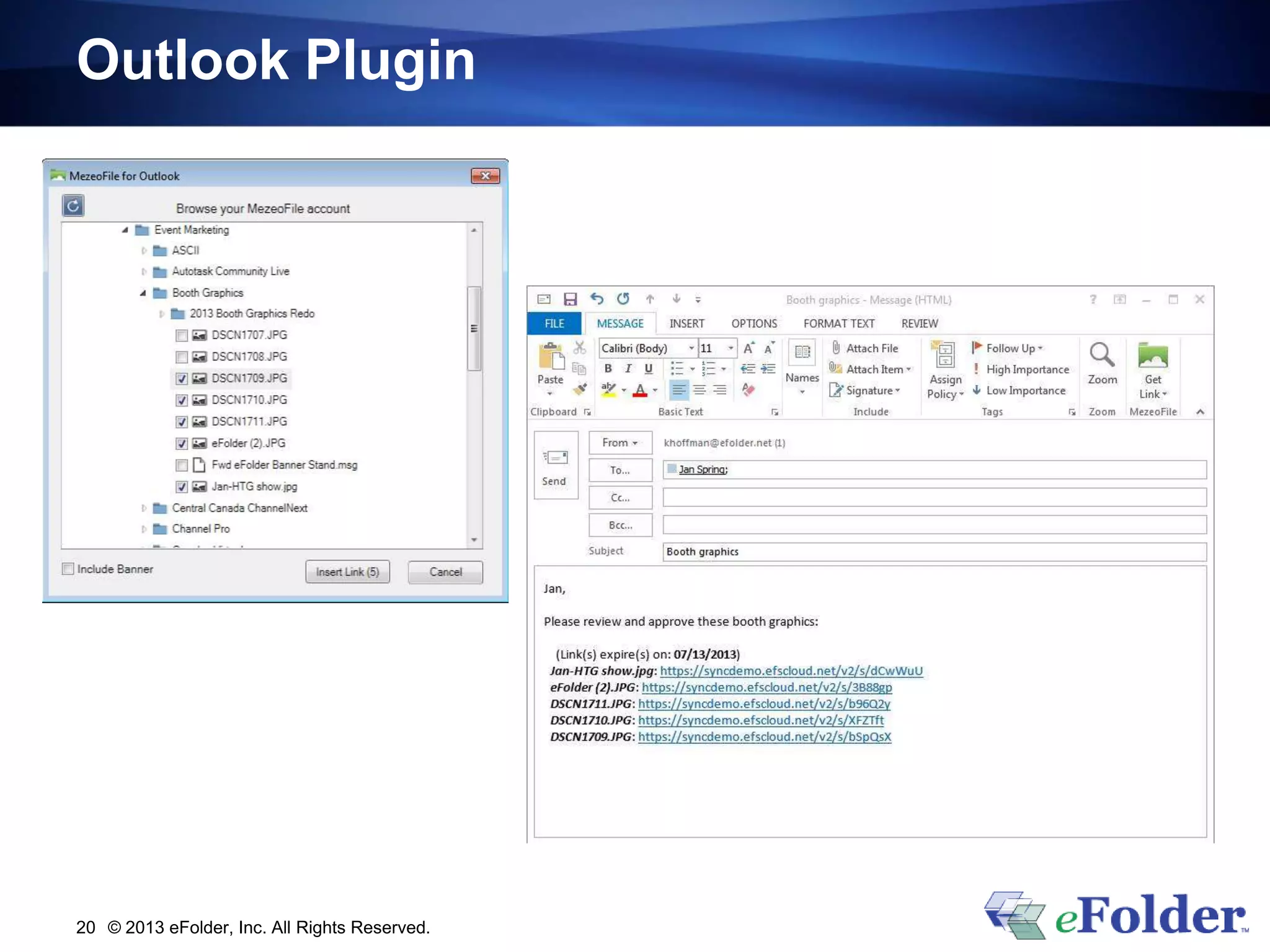Check the DSCN1707.JPG checkbox
1270x952 pixels.
click(x=182, y=335)
